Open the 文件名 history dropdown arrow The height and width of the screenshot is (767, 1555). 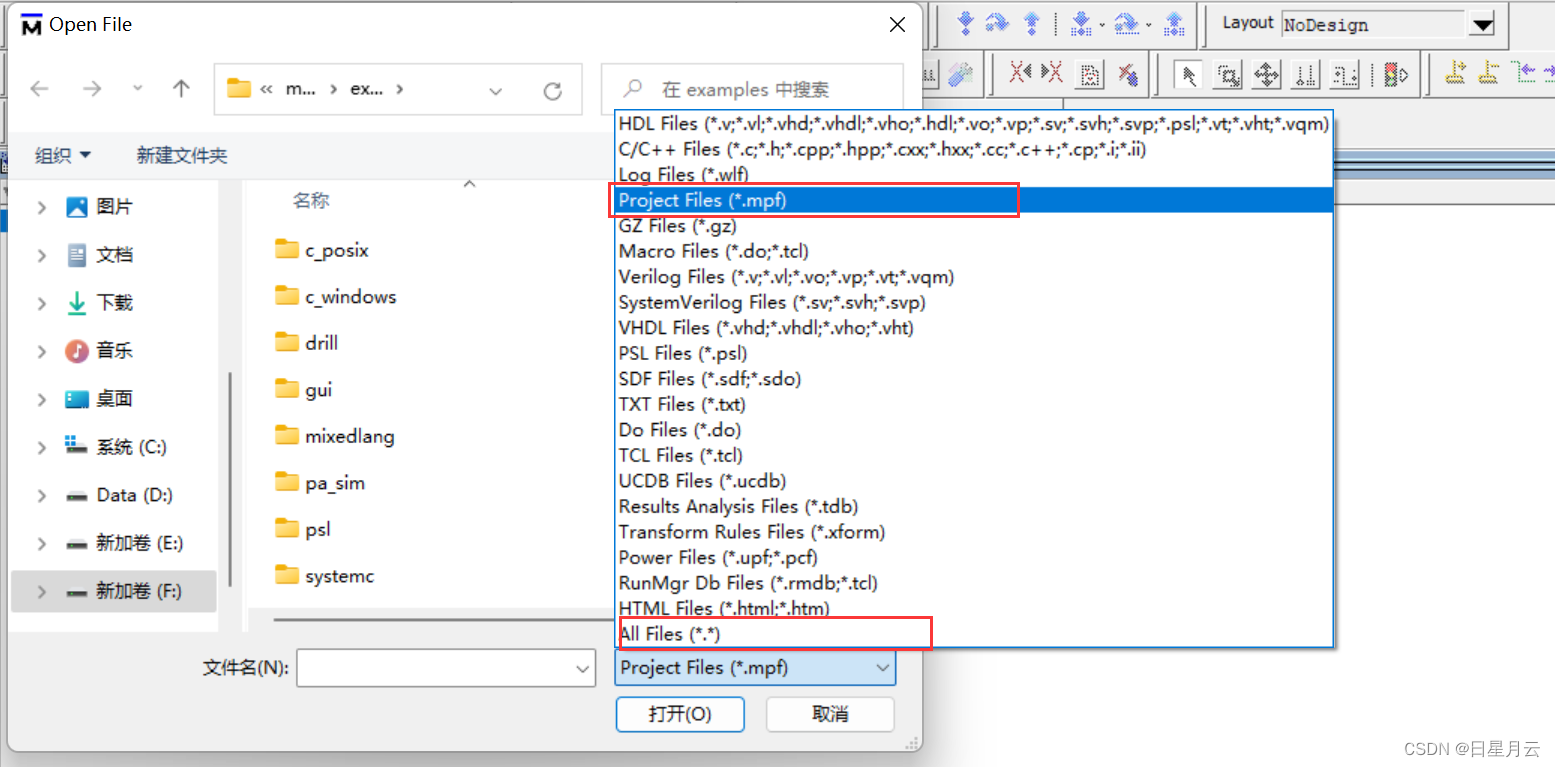[583, 668]
